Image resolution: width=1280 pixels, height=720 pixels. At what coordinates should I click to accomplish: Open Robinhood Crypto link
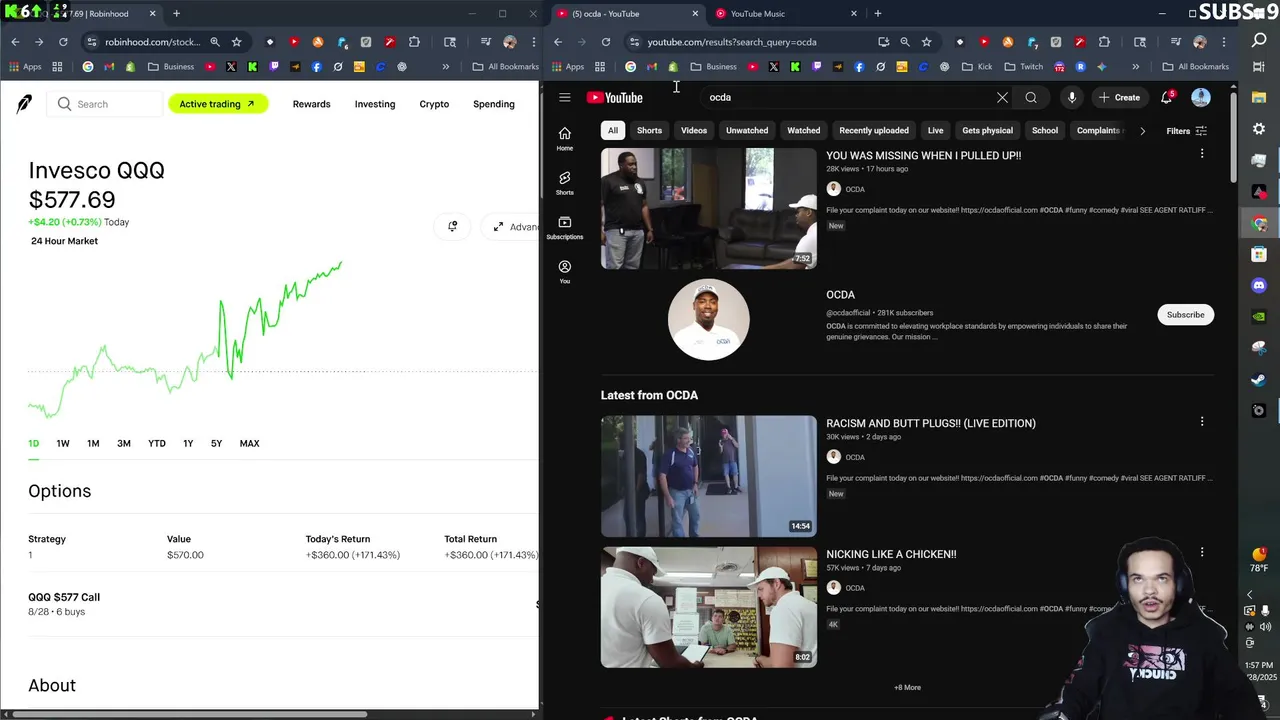coord(434,104)
